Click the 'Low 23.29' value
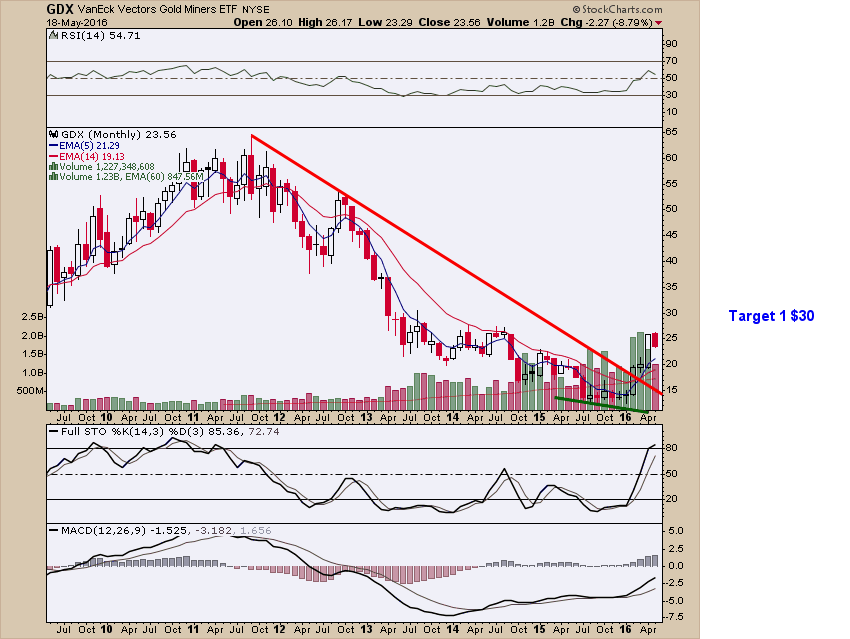Viewport: 850px width, 639px height. (385, 22)
